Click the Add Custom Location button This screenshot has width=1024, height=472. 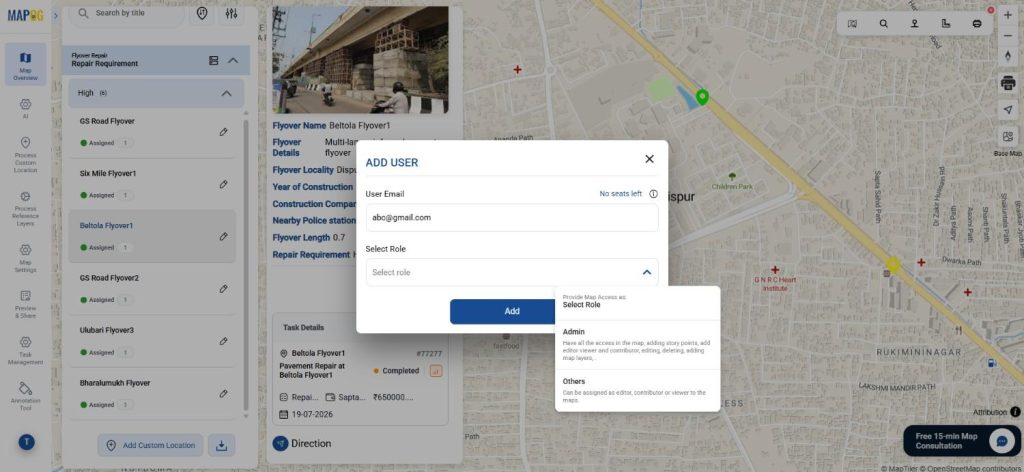[151, 445]
